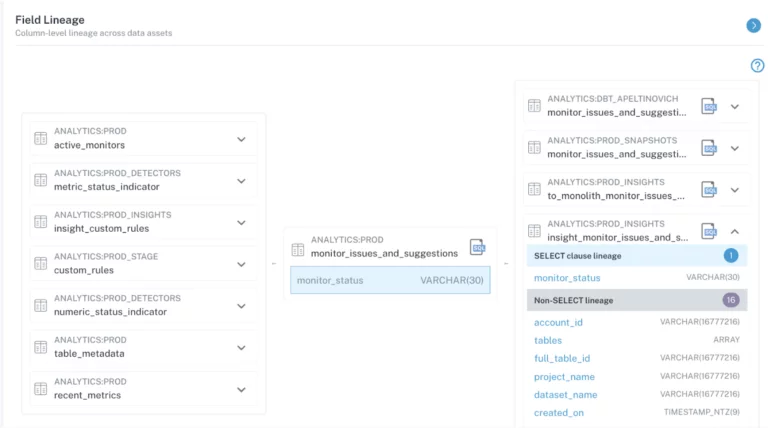Open the dataset_name field link

(x=565, y=395)
